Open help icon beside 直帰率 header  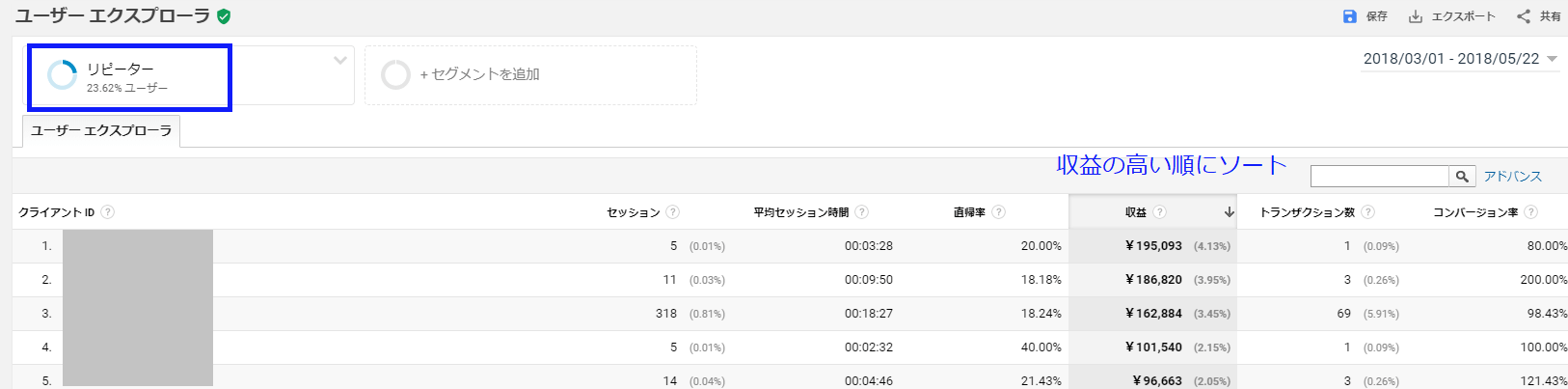999,212
